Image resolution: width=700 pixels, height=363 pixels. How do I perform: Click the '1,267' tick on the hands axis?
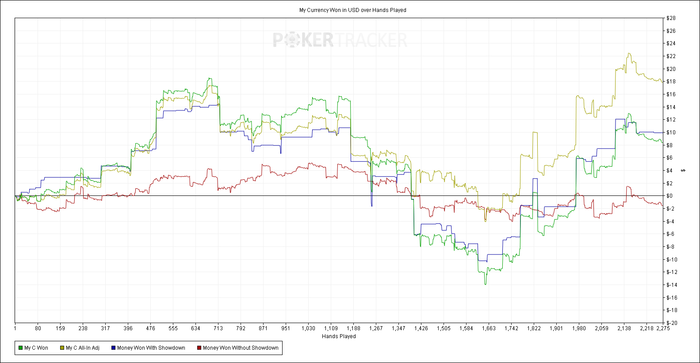pyautogui.click(x=376, y=328)
